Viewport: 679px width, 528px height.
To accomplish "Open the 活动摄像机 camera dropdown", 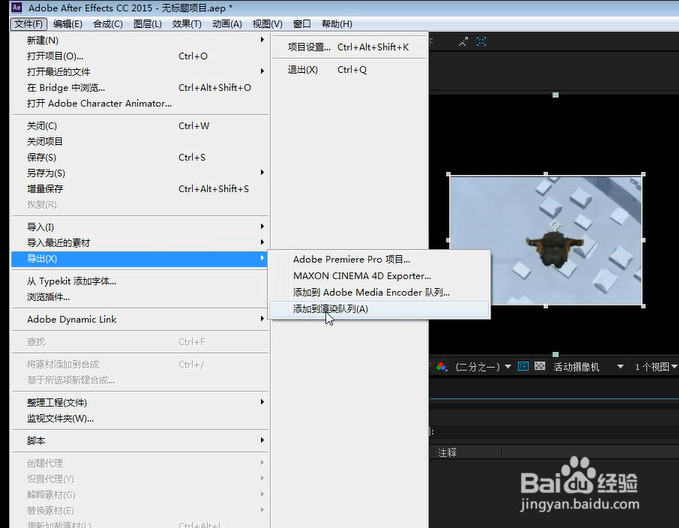I will click(588, 367).
